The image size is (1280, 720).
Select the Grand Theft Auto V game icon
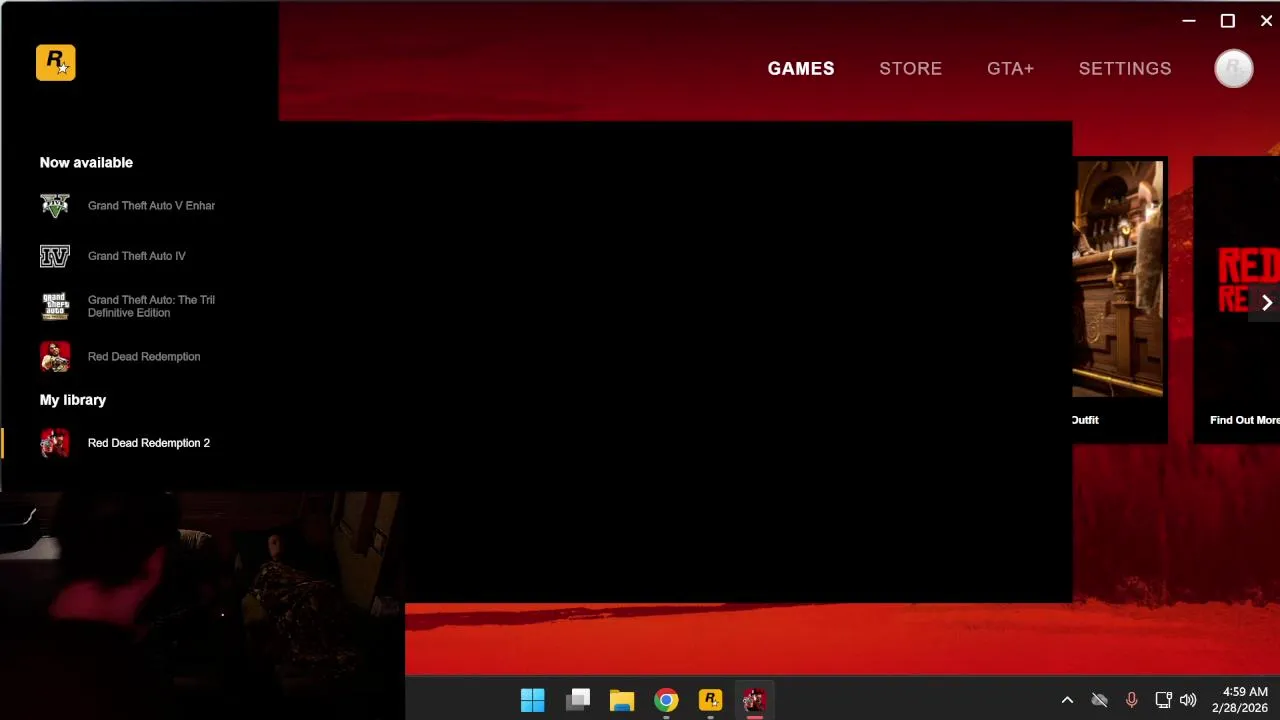pos(55,206)
